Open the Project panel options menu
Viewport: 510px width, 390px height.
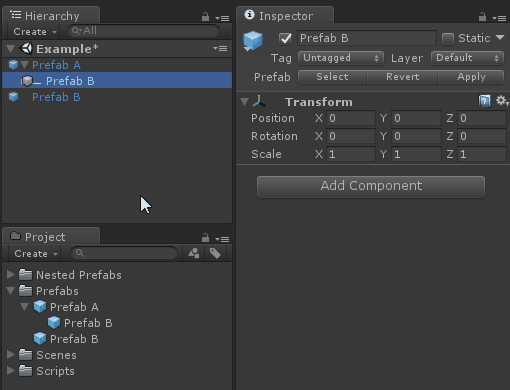pyautogui.click(x=222, y=239)
